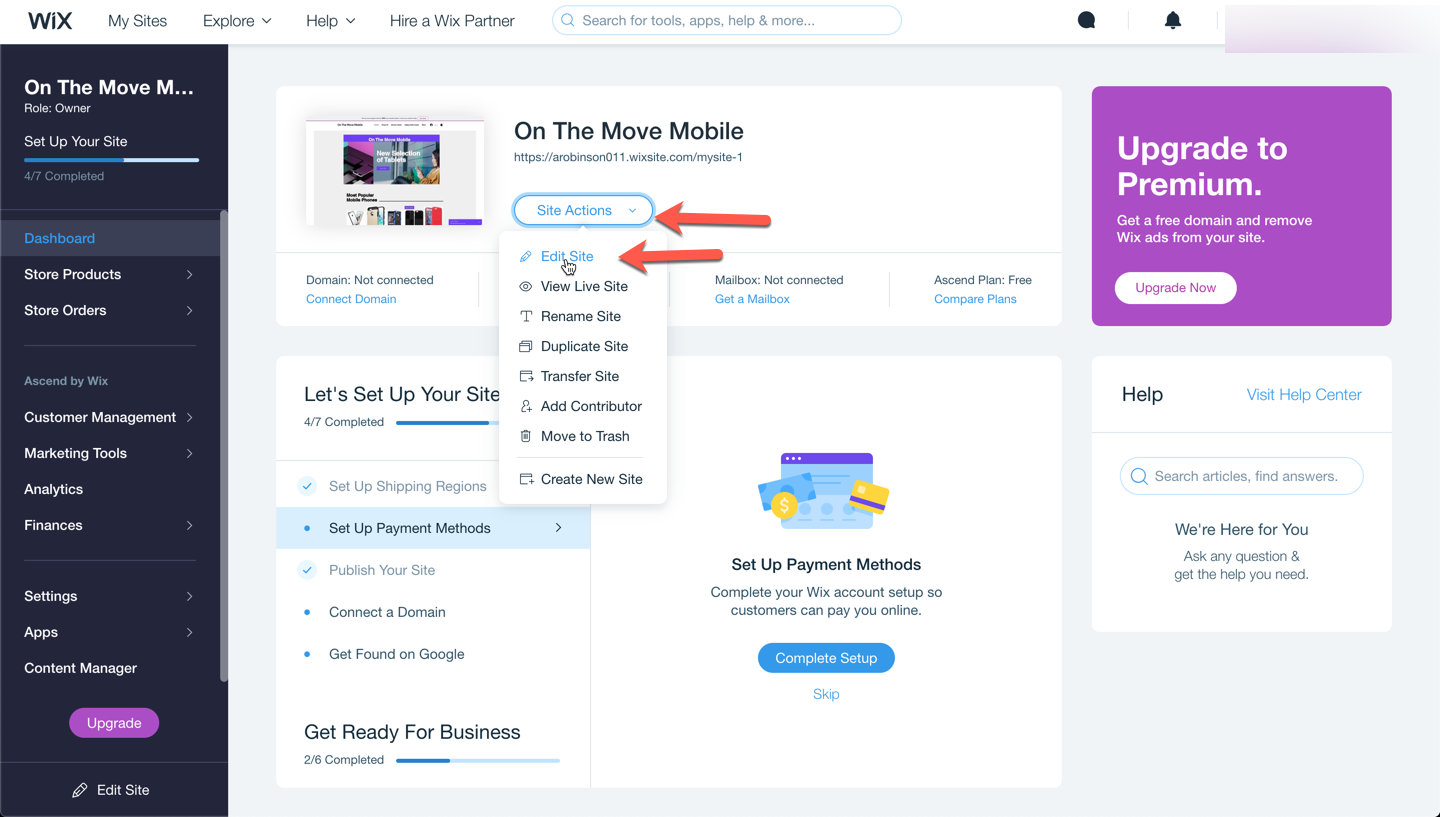Image resolution: width=1440 pixels, height=817 pixels.
Task: Click the magnifier icon in top search bar
Action: coord(568,20)
